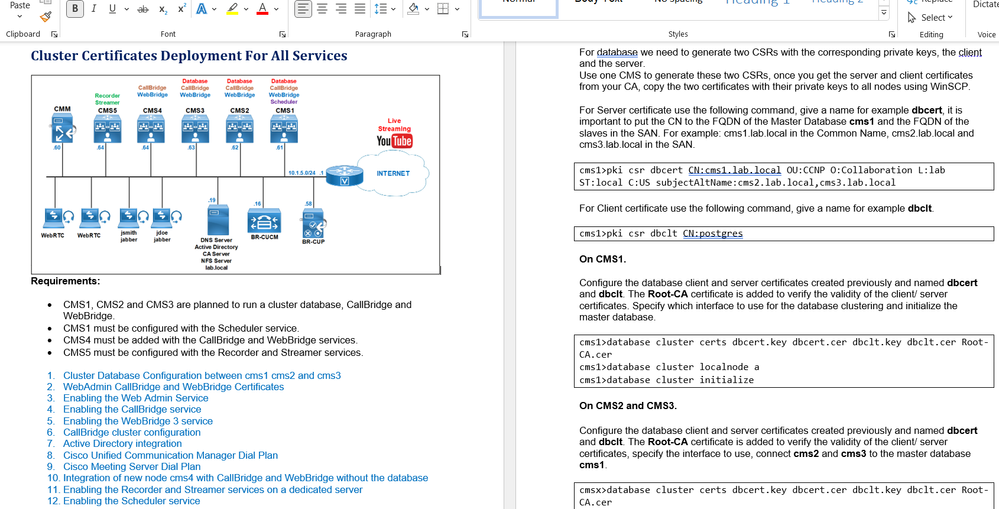
Task: Open the Styles pane launcher
Action: tap(891, 34)
